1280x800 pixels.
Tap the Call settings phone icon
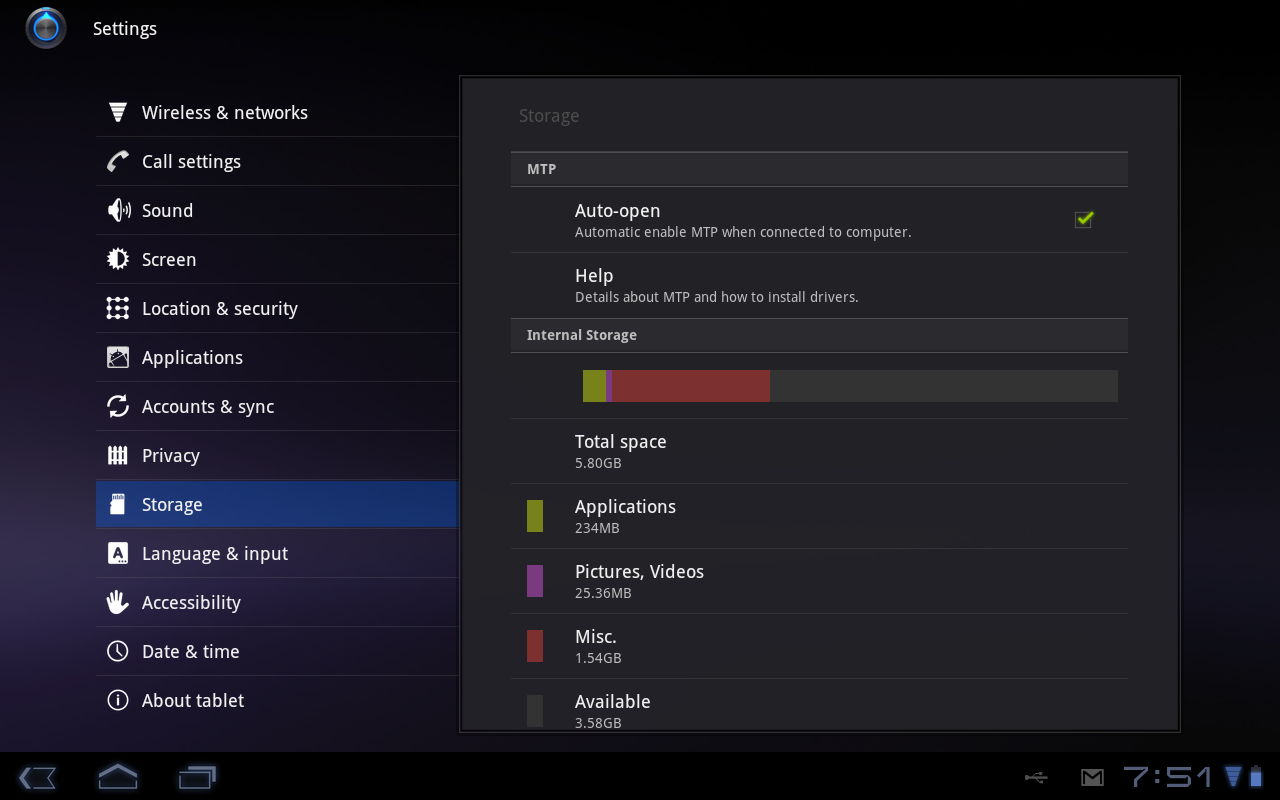(118, 161)
